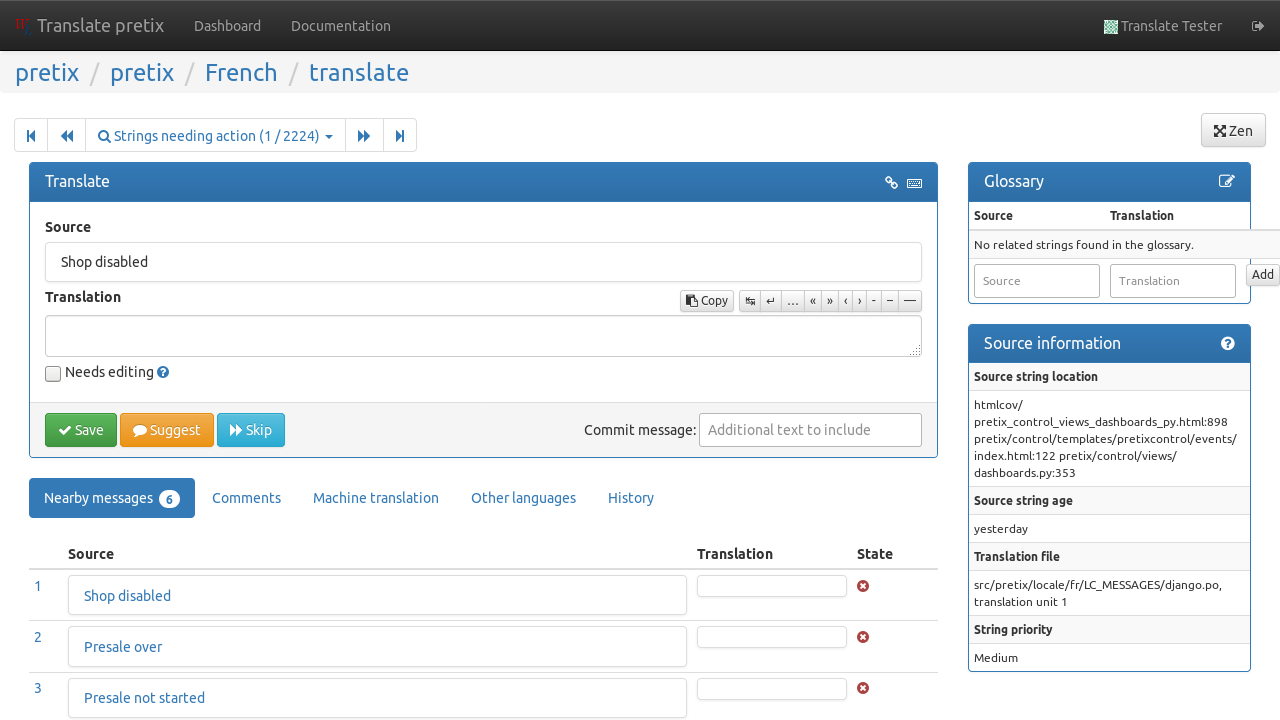Open Source information help icon
This screenshot has height=720, width=1280.
tap(1228, 343)
